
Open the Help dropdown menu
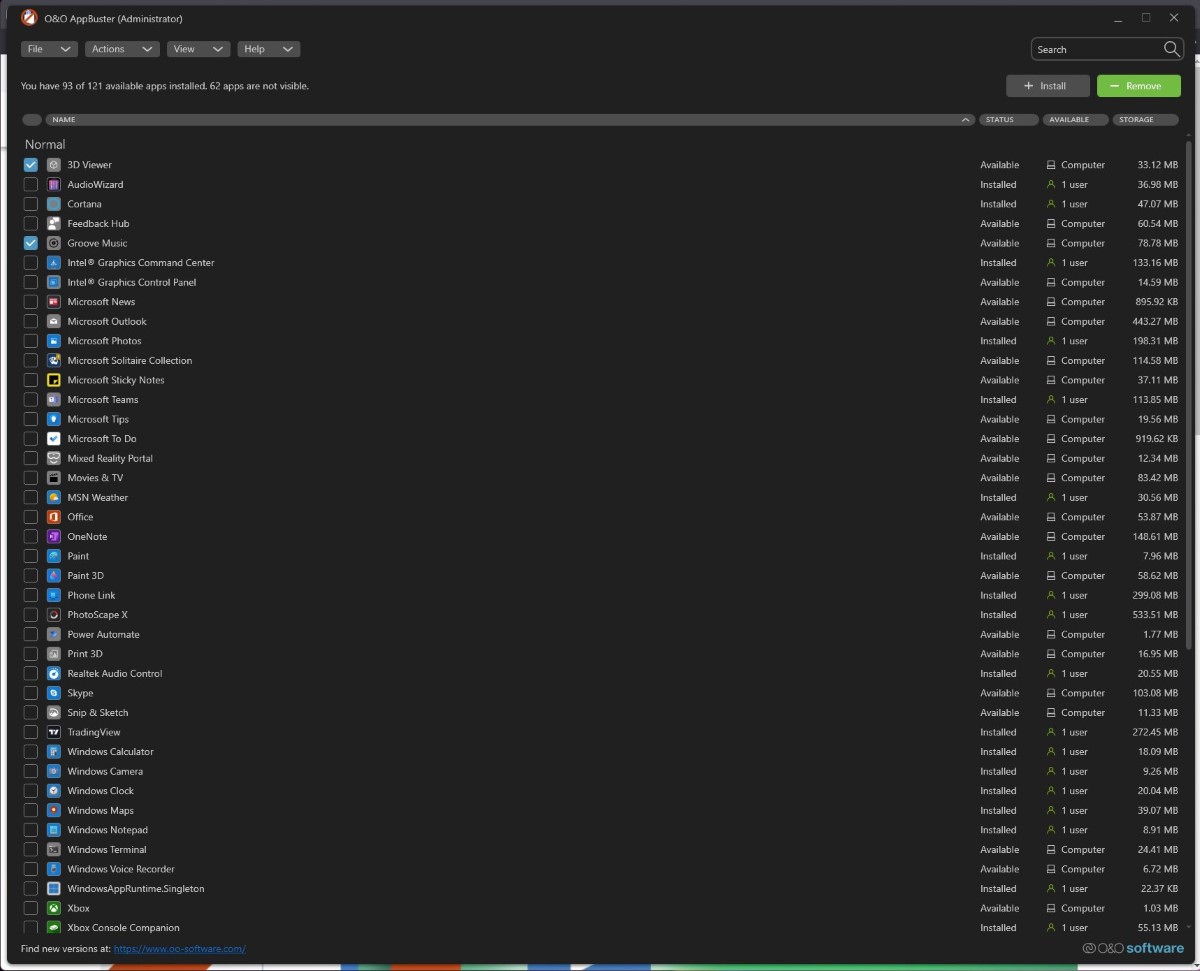[269, 49]
